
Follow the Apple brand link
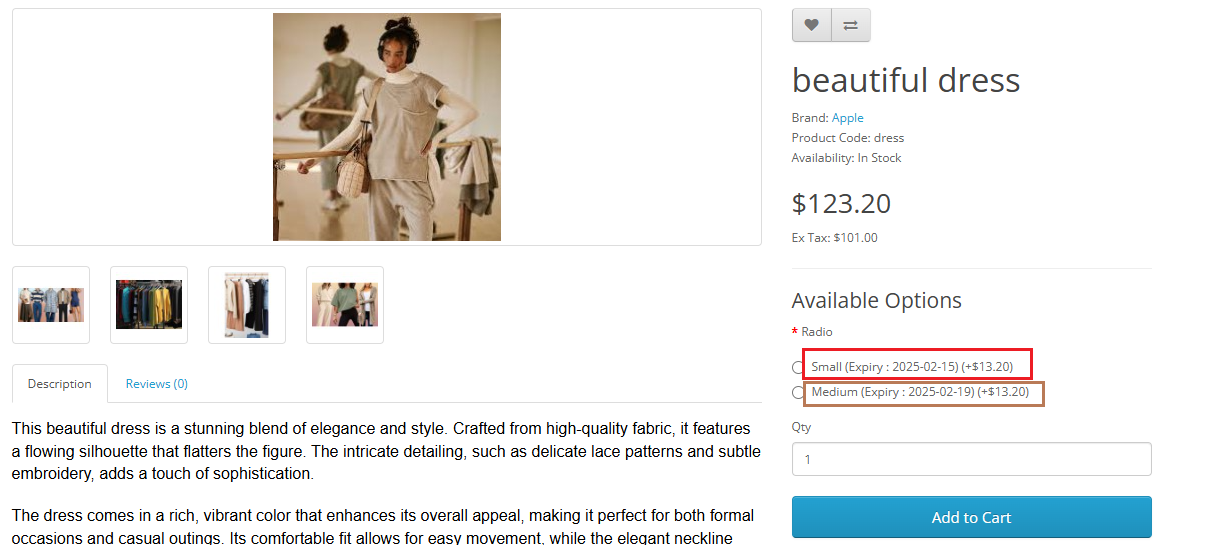847,118
